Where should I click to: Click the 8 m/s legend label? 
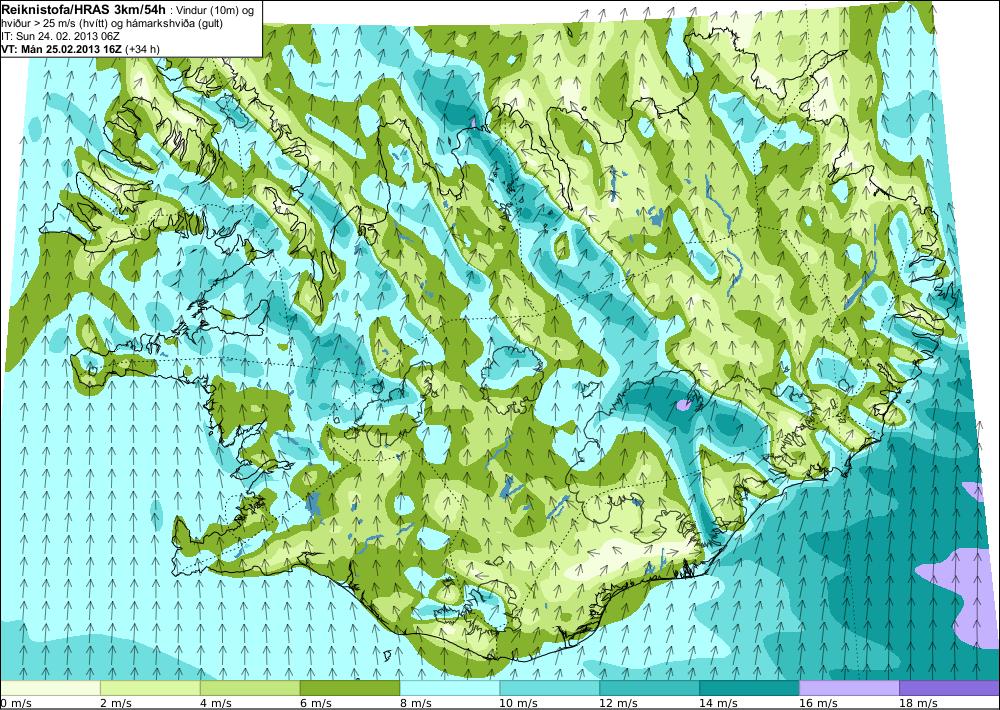click(415, 703)
